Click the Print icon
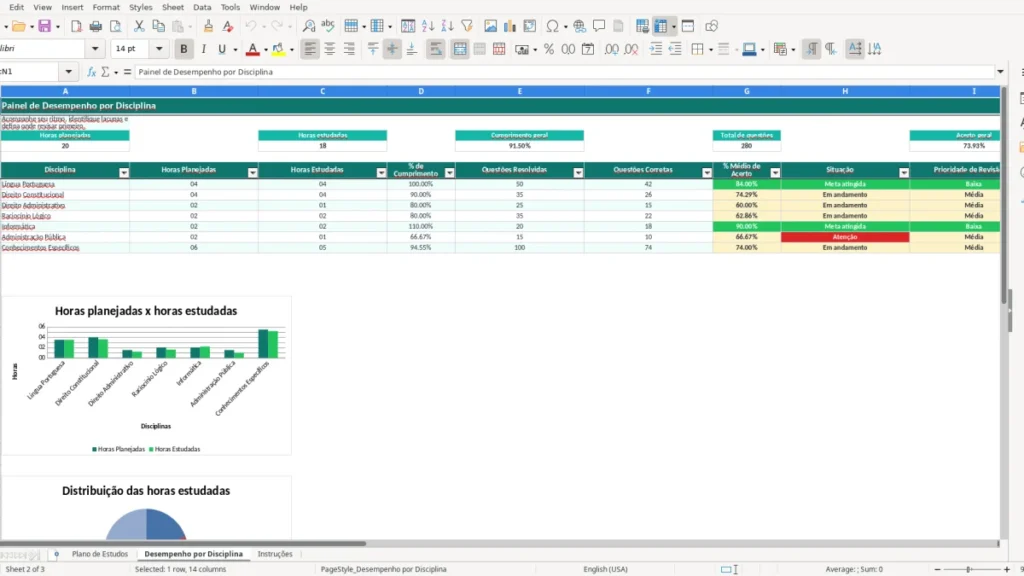Image resolution: width=1024 pixels, height=576 pixels. (x=95, y=26)
